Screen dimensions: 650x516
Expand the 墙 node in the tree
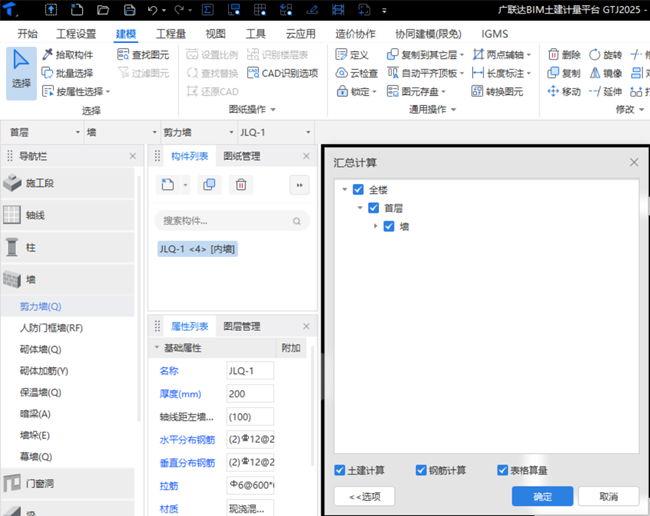[376, 226]
